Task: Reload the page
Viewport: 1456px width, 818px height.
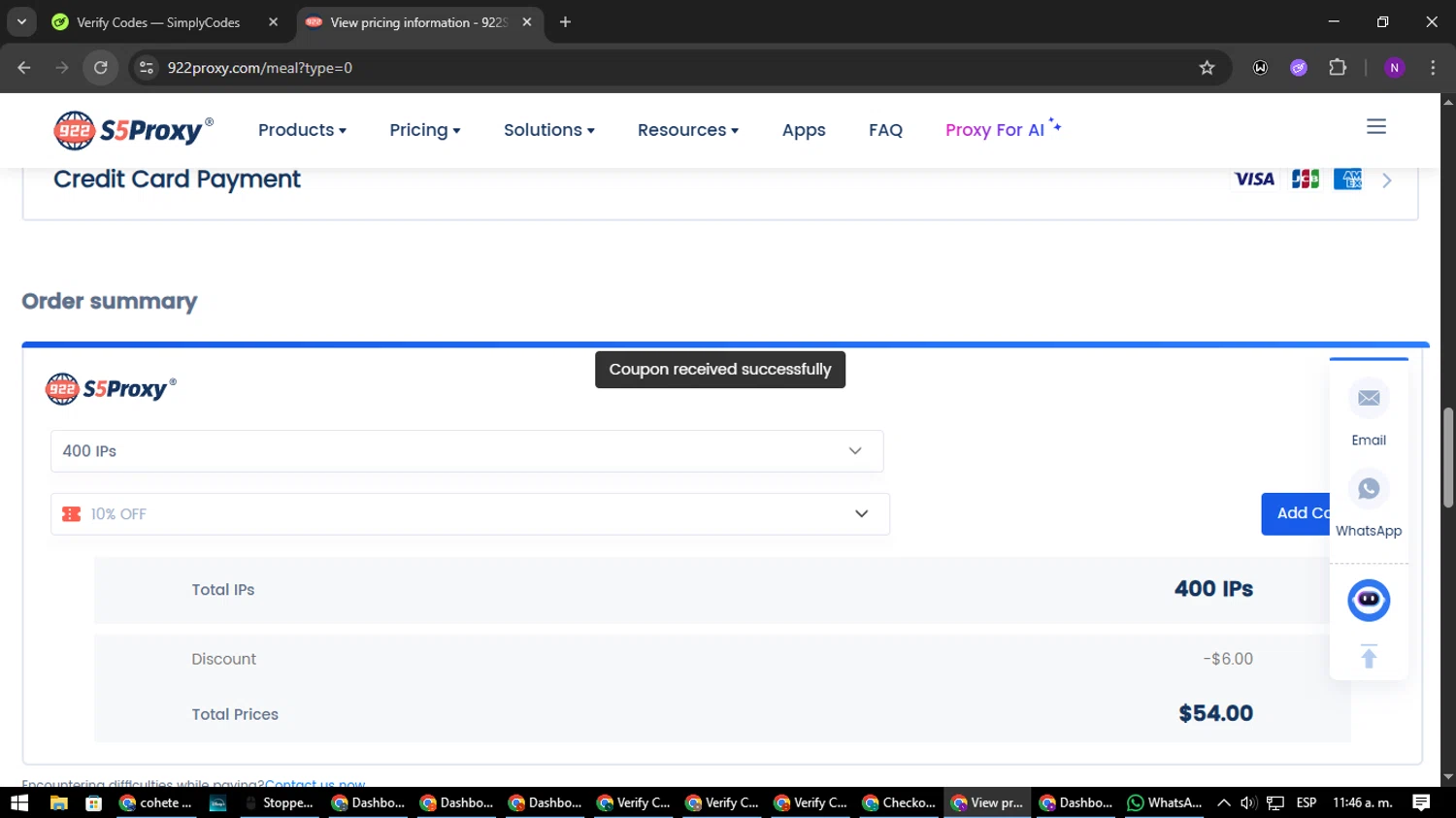Action: pyautogui.click(x=101, y=68)
